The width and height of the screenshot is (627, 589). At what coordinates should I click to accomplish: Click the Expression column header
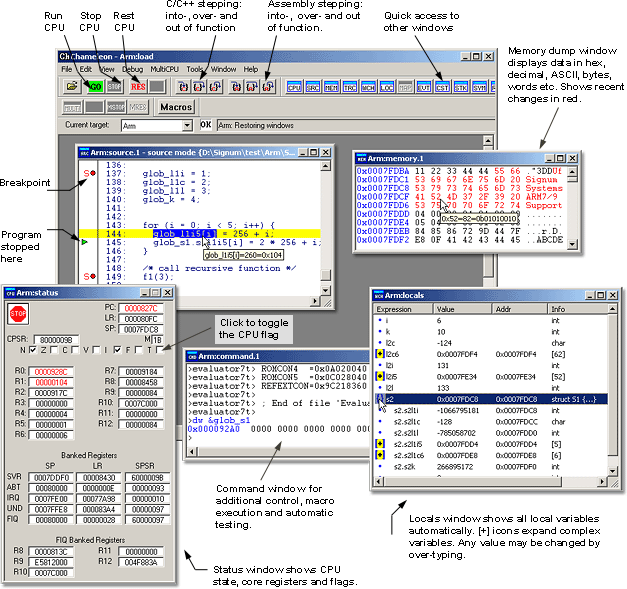(403, 309)
